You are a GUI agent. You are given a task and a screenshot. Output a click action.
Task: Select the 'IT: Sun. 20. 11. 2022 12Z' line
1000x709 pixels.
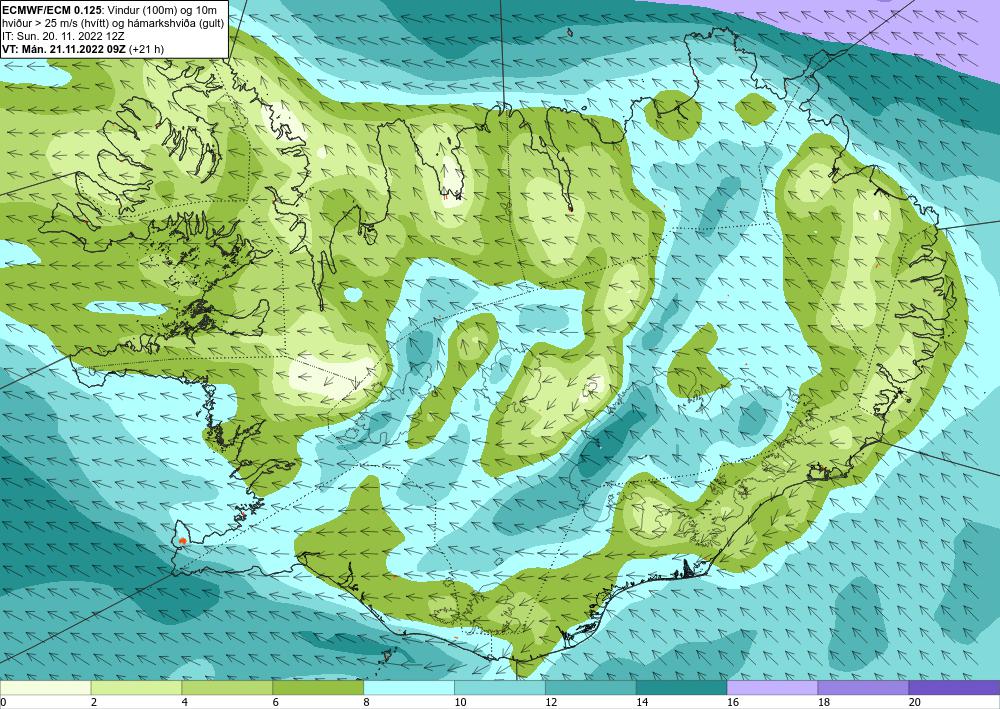[x=63, y=35]
